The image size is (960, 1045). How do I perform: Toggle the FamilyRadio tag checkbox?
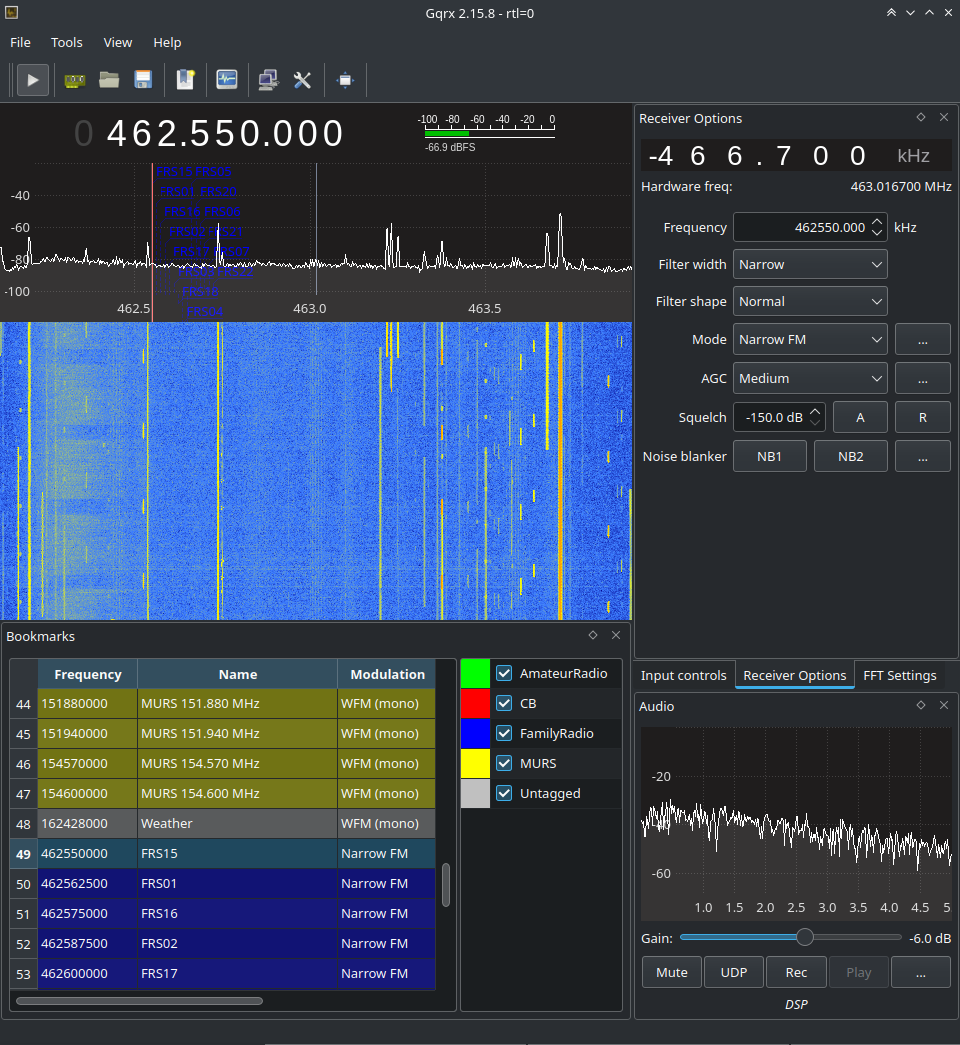point(504,734)
